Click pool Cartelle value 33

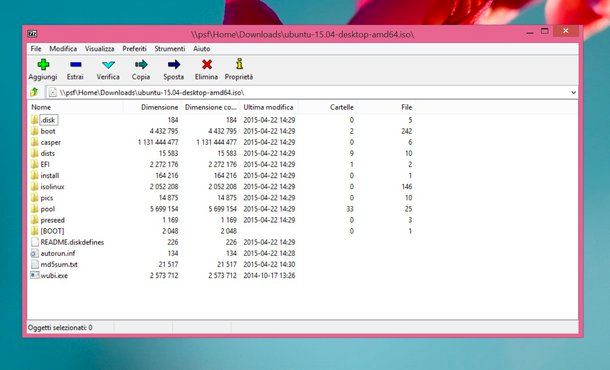pyautogui.click(x=350, y=209)
